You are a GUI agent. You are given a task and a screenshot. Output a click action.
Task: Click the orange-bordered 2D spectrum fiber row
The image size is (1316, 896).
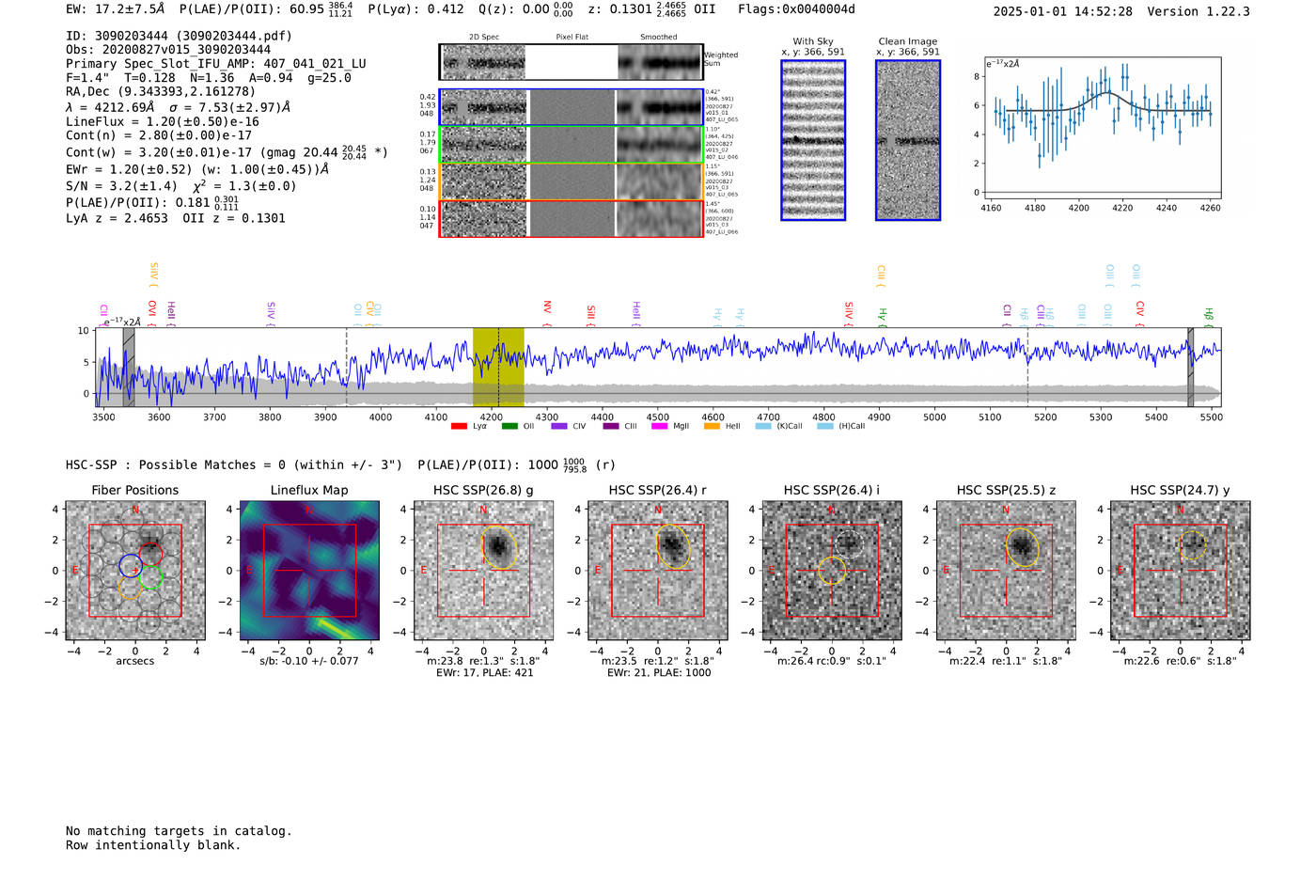pos(572,181)
